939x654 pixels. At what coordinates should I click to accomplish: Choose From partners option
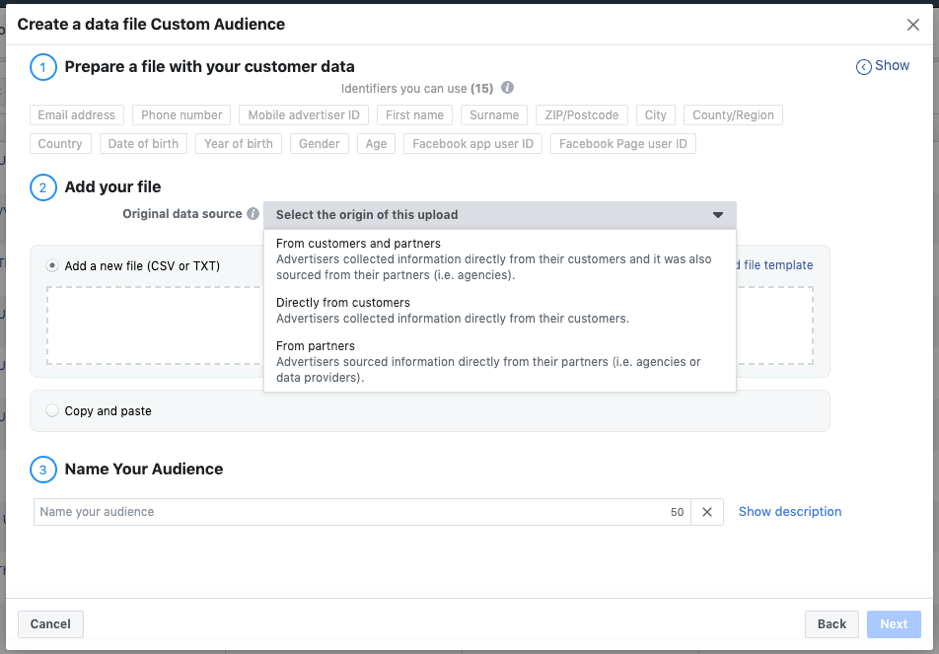(x=500, y=361)
